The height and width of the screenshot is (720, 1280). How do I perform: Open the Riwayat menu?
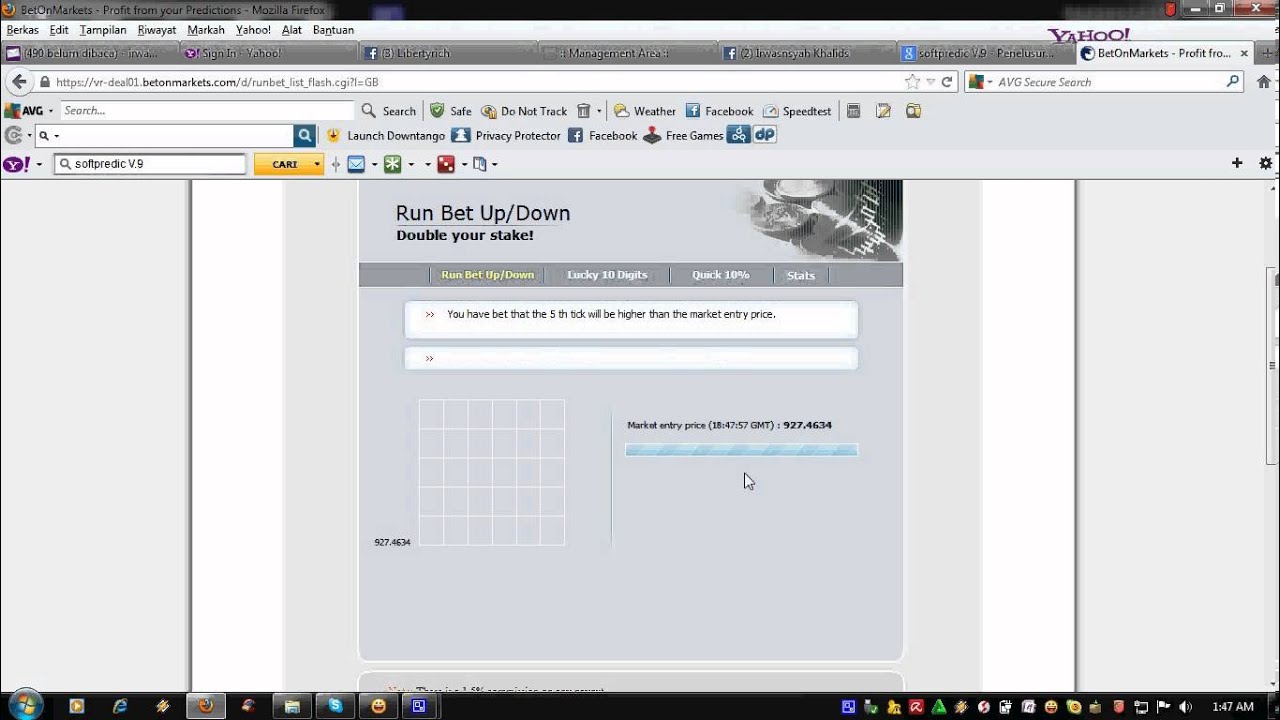pyautogui.click(x=157, y=30)
